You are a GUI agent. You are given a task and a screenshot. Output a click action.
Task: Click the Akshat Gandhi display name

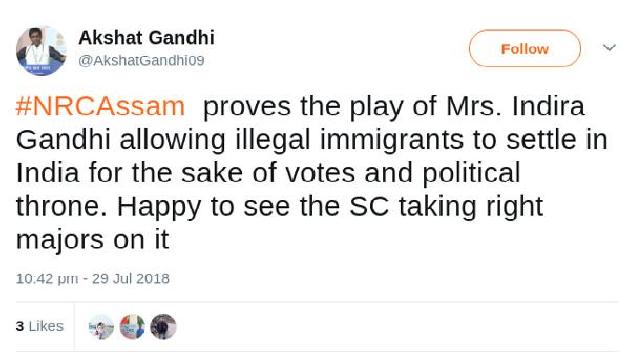tap(146, 38)
